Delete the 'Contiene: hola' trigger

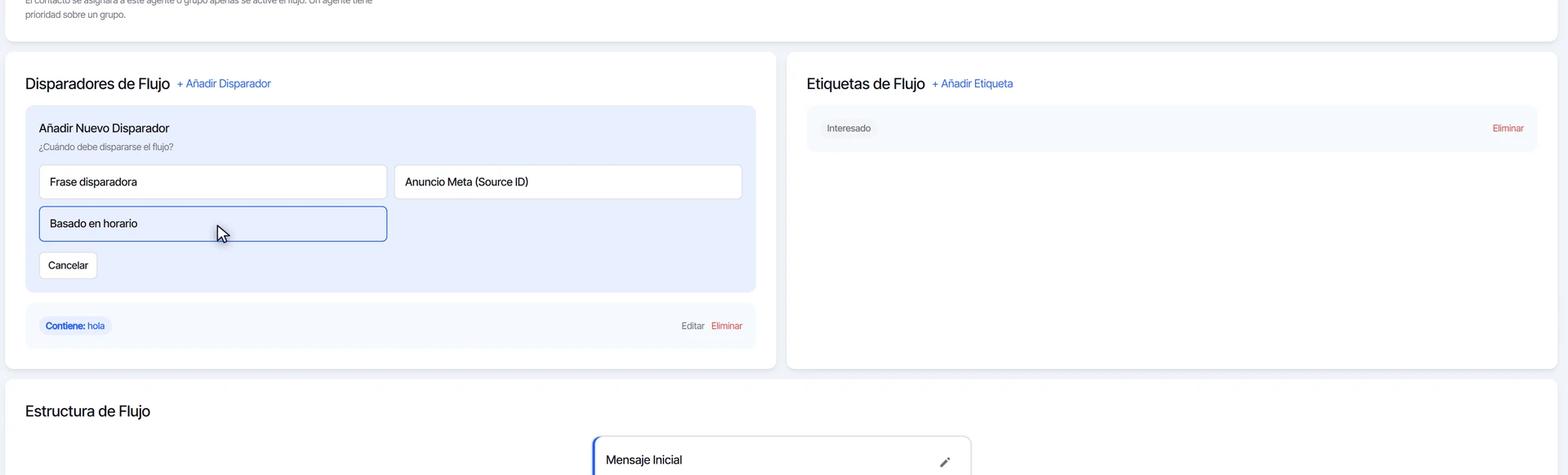[727, 326]
